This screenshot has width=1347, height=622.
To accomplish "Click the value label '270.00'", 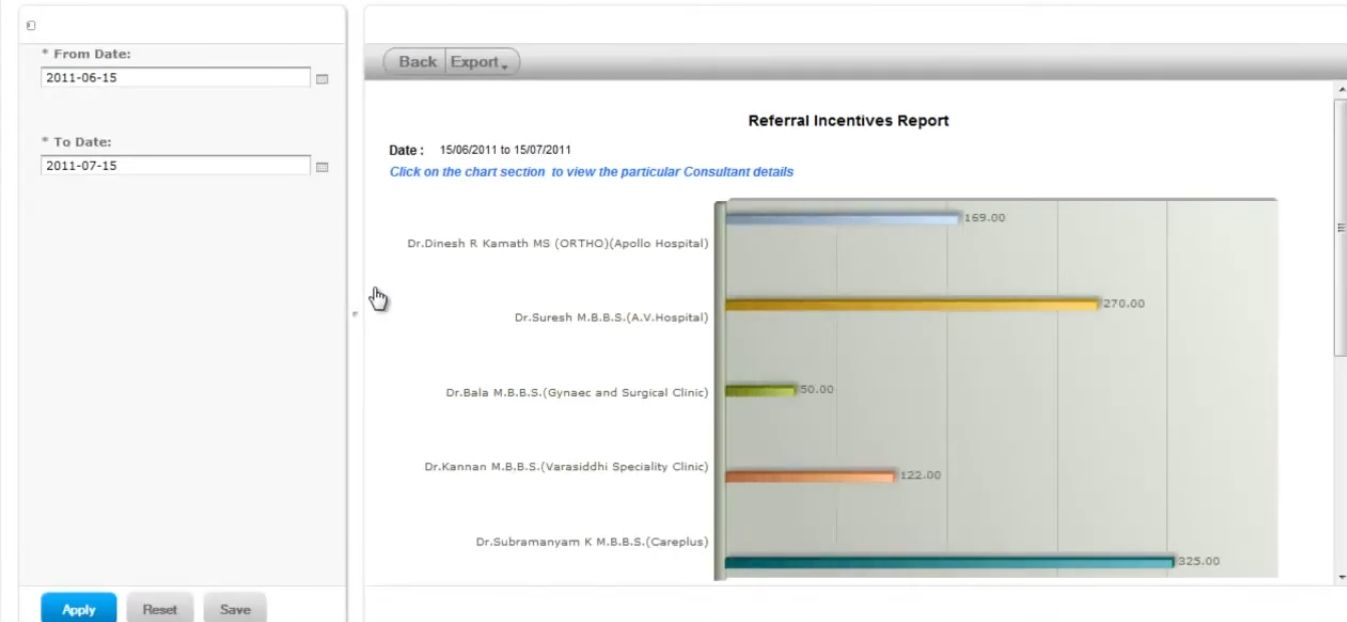I will [1124, 303].
